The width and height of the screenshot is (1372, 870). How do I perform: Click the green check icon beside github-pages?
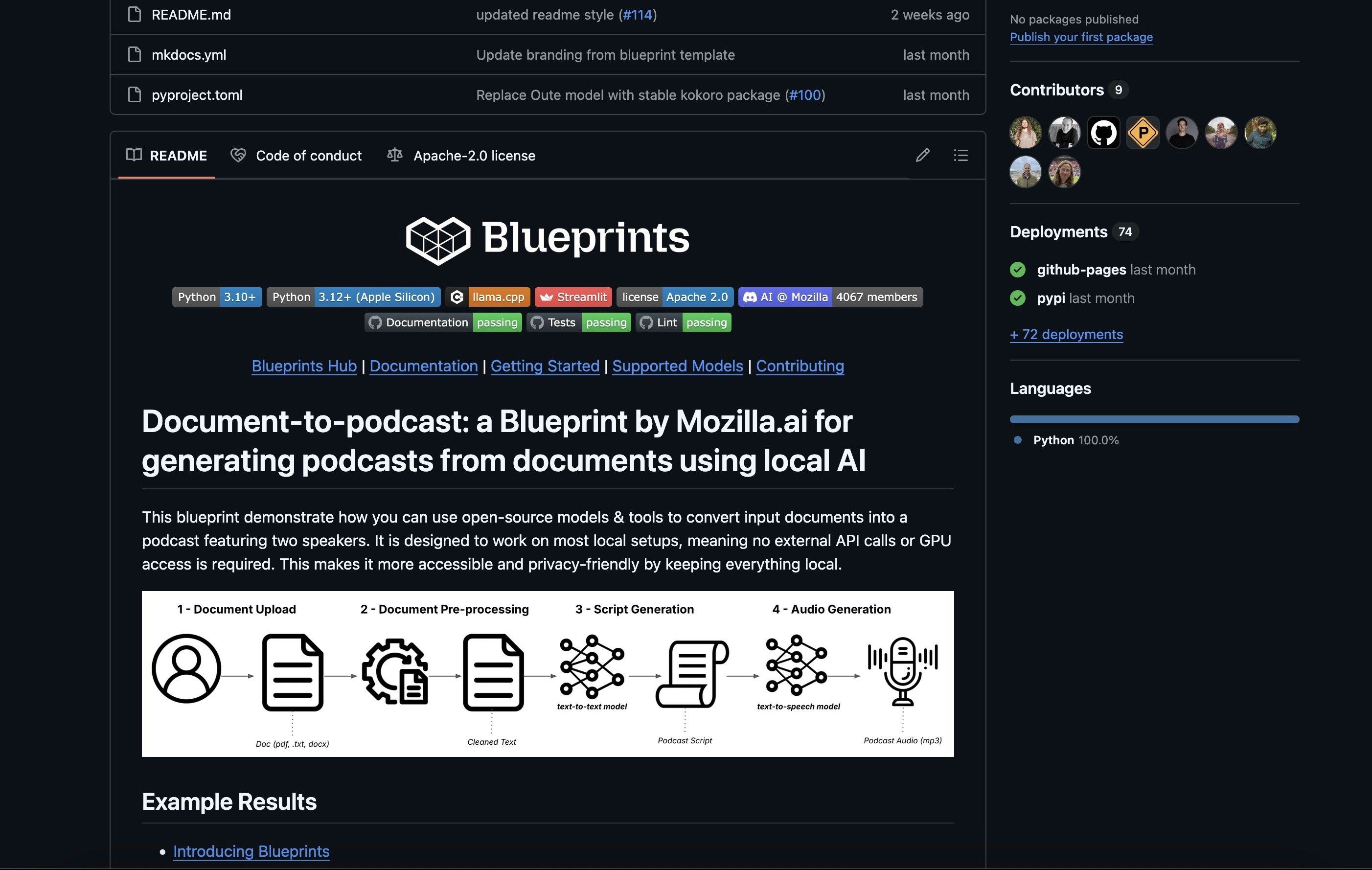point(1018,270)
